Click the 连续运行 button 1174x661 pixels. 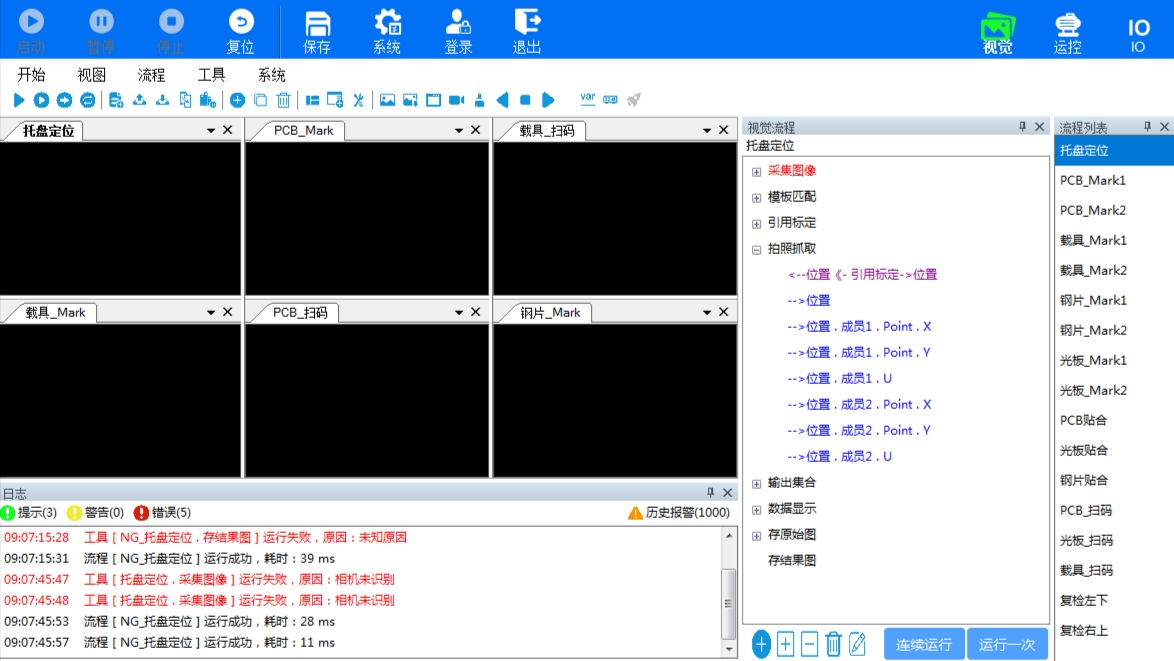(x=924, y=644)
